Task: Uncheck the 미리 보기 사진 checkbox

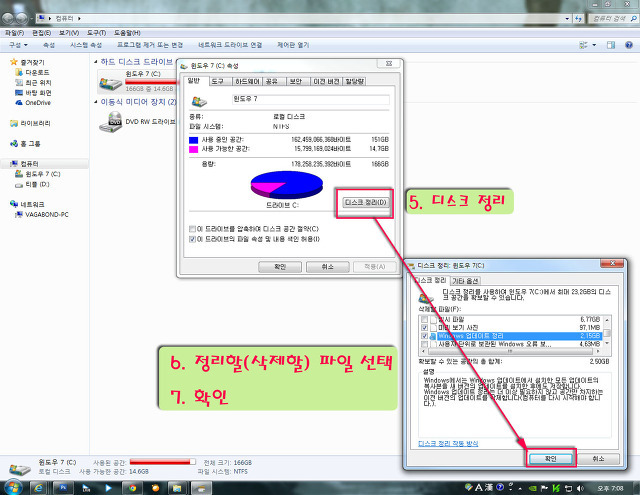Action: click(x=424, y=328)
